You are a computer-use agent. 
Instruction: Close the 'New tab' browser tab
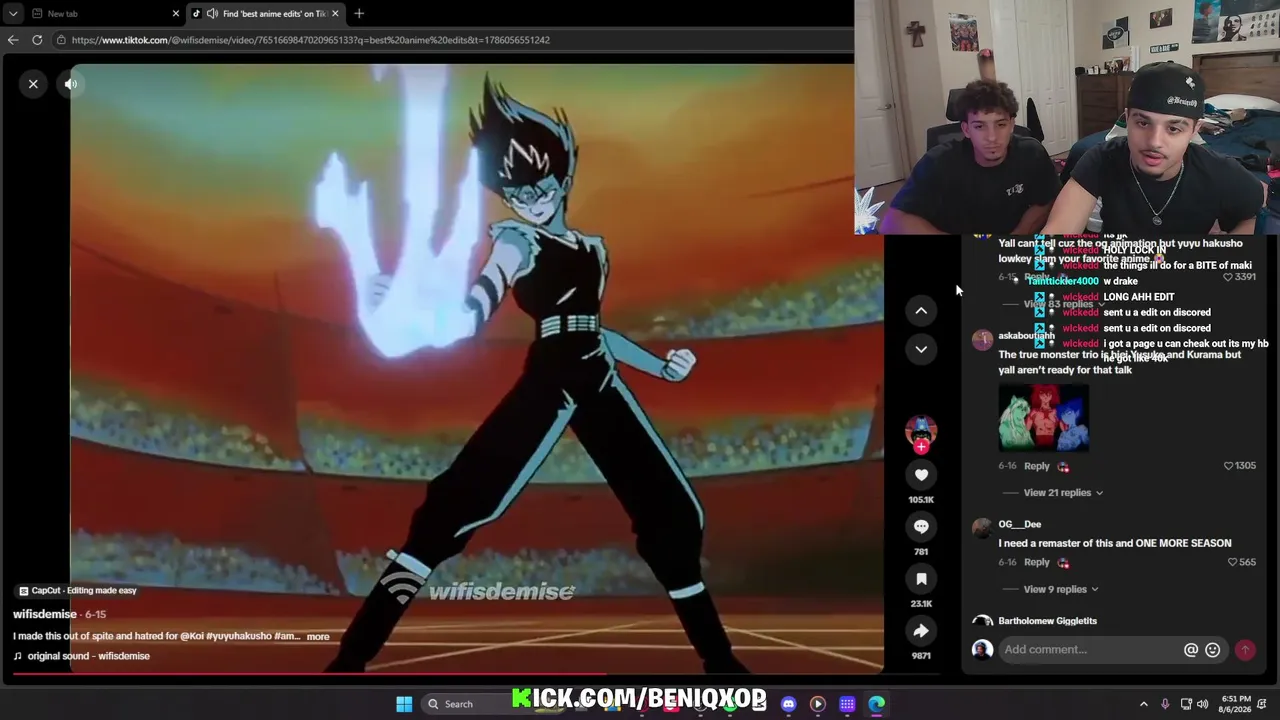point(176,14)
